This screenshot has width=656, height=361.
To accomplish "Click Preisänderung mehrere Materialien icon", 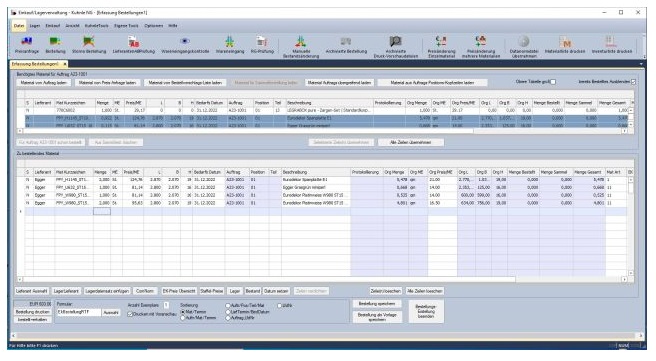I will [x=481, y=47].
